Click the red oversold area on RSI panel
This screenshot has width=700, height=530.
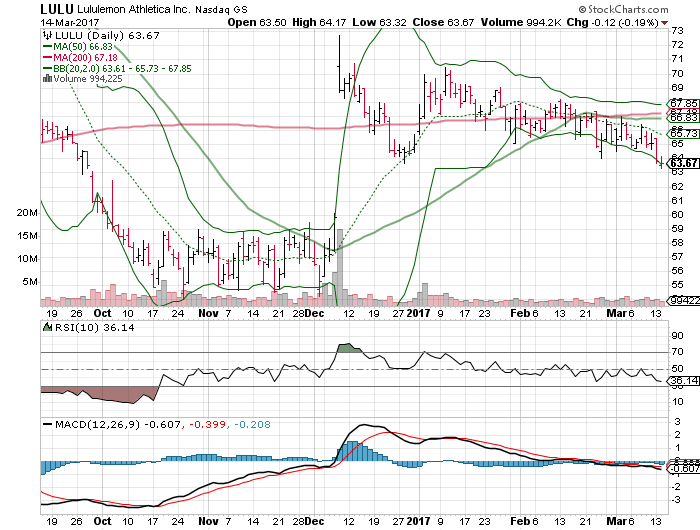[x=98, y=394]
